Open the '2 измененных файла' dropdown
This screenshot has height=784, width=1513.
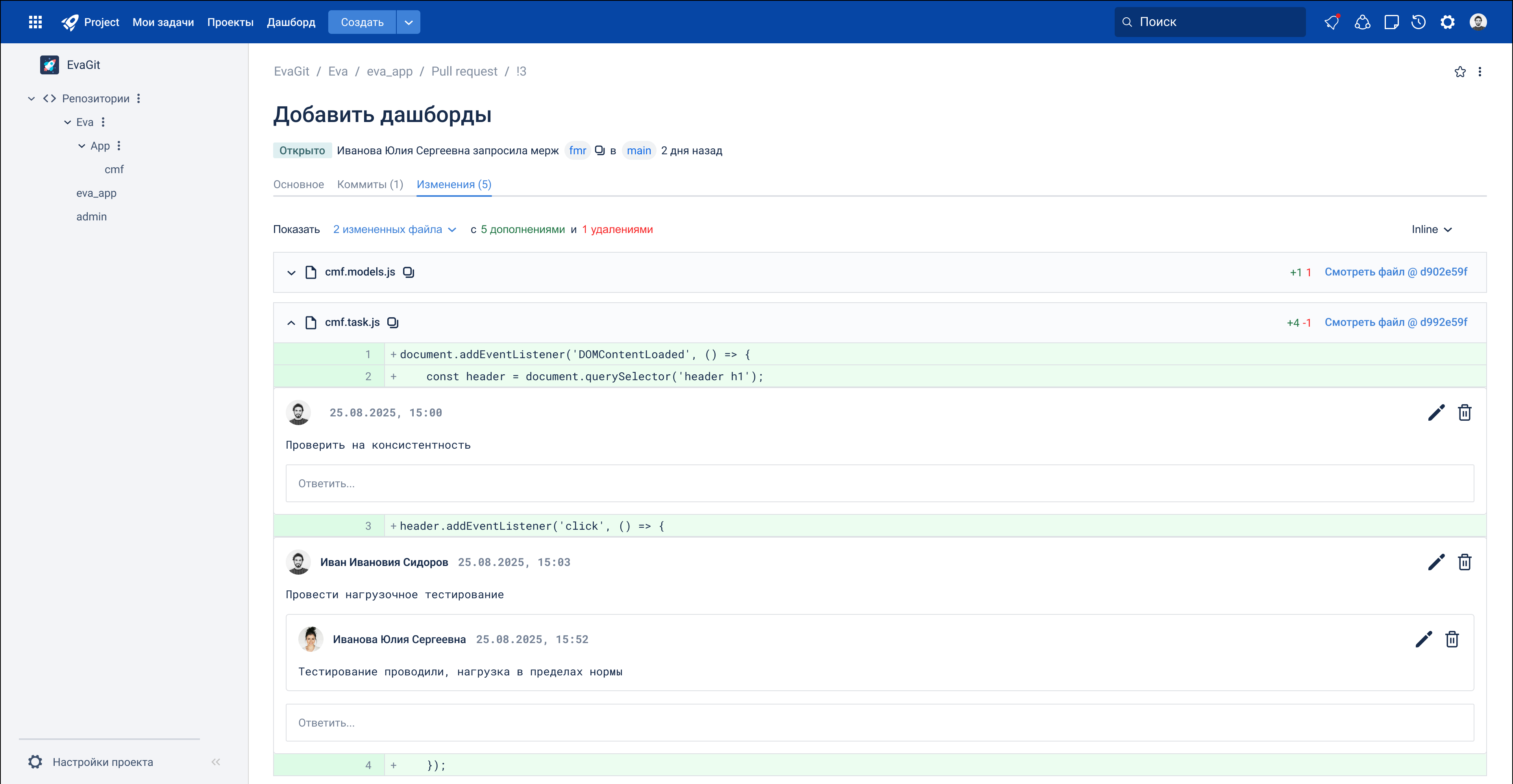[x=394, y=229]
